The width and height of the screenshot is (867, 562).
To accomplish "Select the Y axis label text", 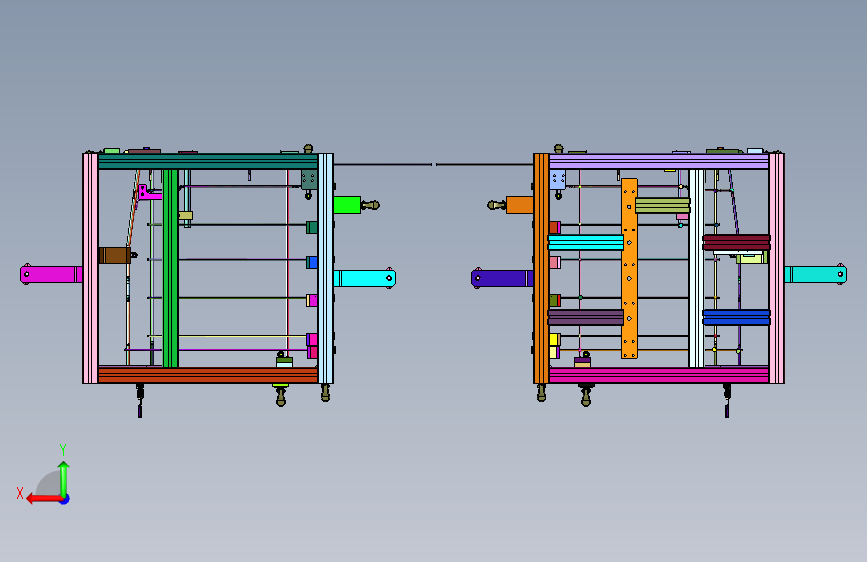I will (x=63, y=449).
